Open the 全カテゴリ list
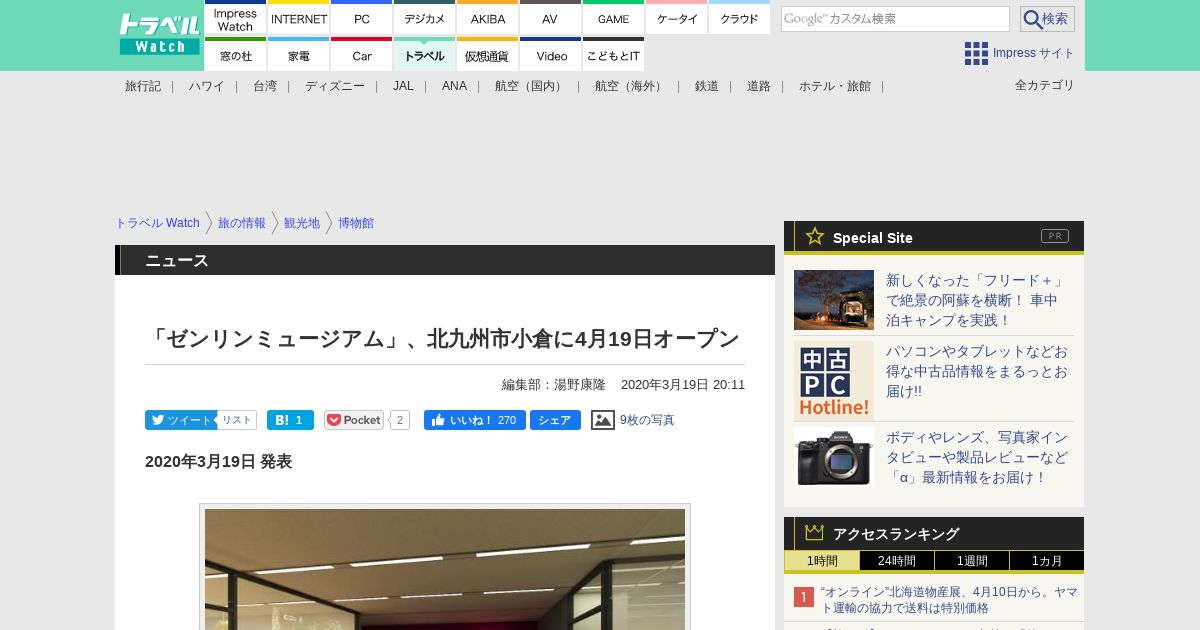Image resolution: width=1200 pixels, height=630 pixels. click(x=1045, y=85)
